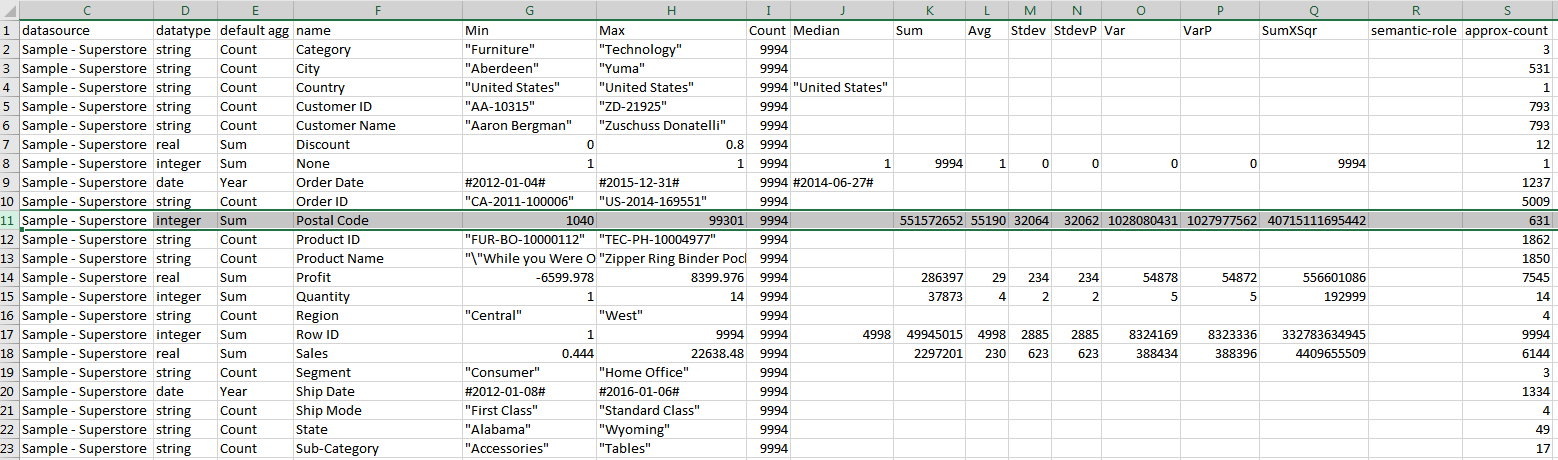
Task: Select the 'Quantity' name cell
Action: click(377, 296)
